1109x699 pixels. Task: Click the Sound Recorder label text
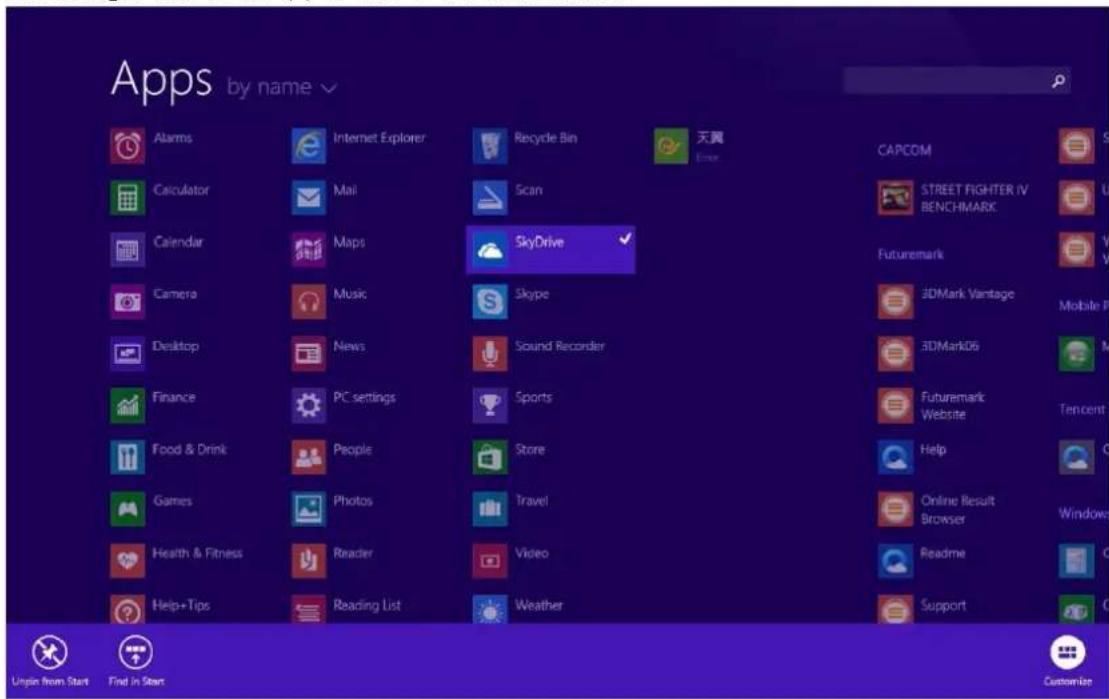click(x=559, y=346)
